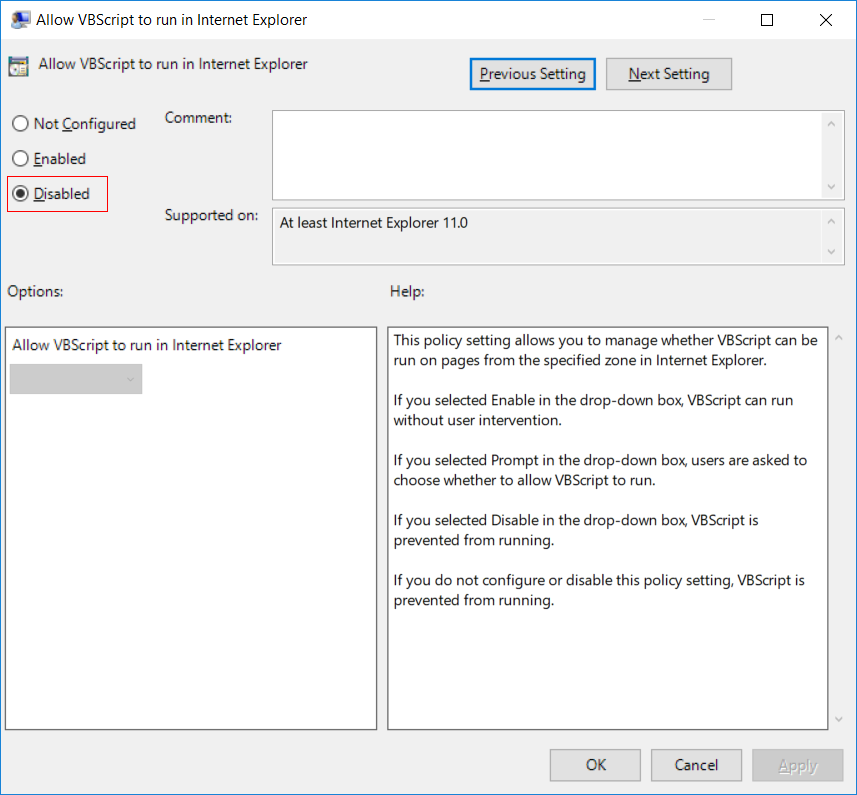Go to Previous Setting

coord(532,74)
